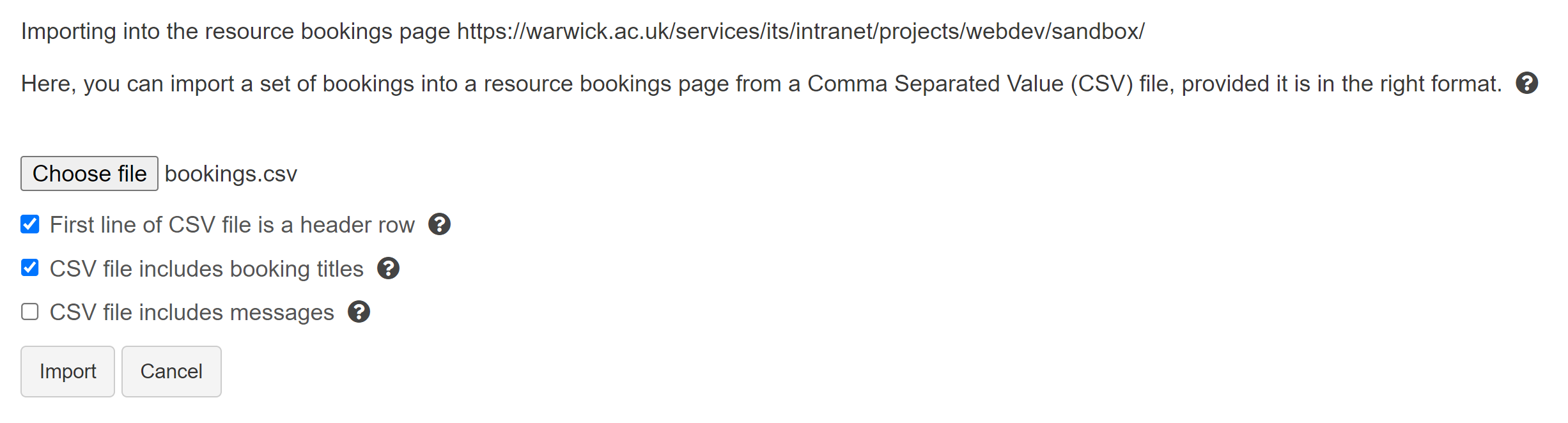Click the bookings.csv file name
This screenshot has height=423, width=1568.
tap(231, 174)
